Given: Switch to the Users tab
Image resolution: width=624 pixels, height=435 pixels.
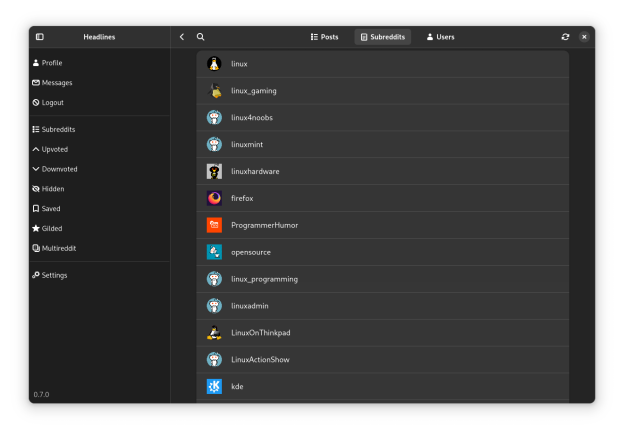Looking at the screenshot, I should pos(440,37).
